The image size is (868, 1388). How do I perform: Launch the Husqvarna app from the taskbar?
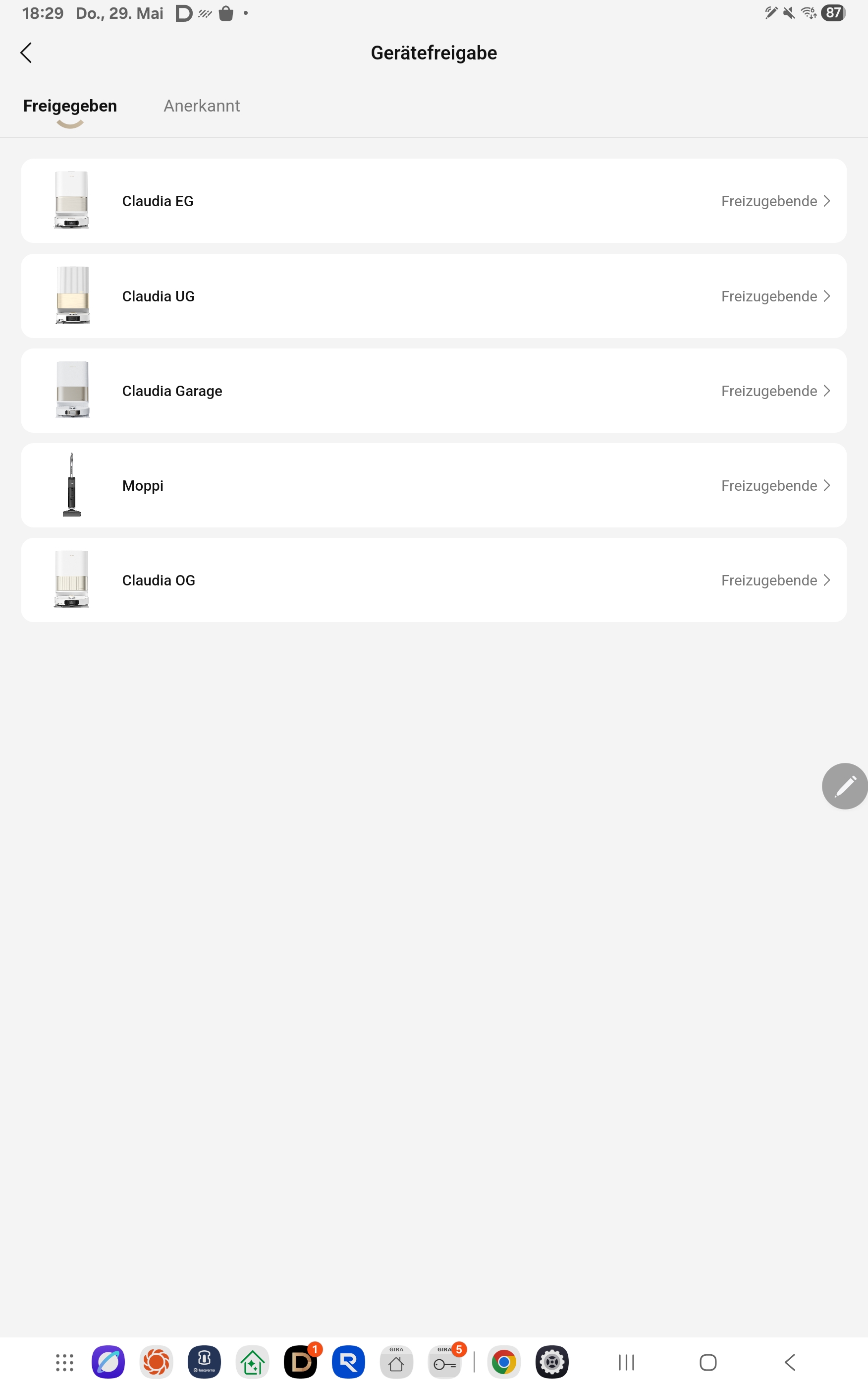(204, 1362)
